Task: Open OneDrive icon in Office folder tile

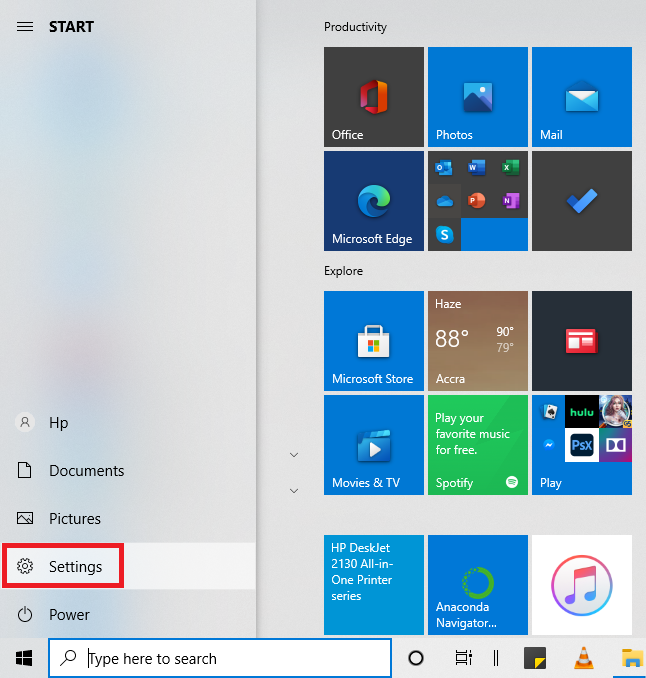Action: [x=445, y=201]
